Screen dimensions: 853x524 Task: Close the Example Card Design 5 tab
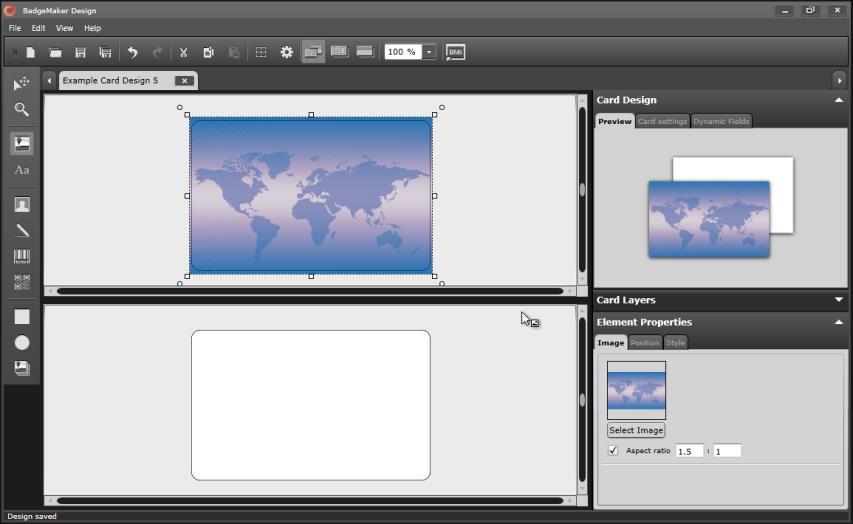tap(184, 81)
